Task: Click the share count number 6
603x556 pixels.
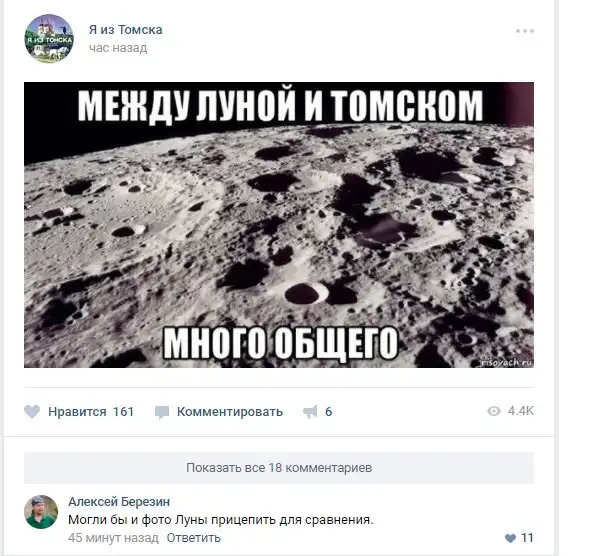Action: point(328,411)
